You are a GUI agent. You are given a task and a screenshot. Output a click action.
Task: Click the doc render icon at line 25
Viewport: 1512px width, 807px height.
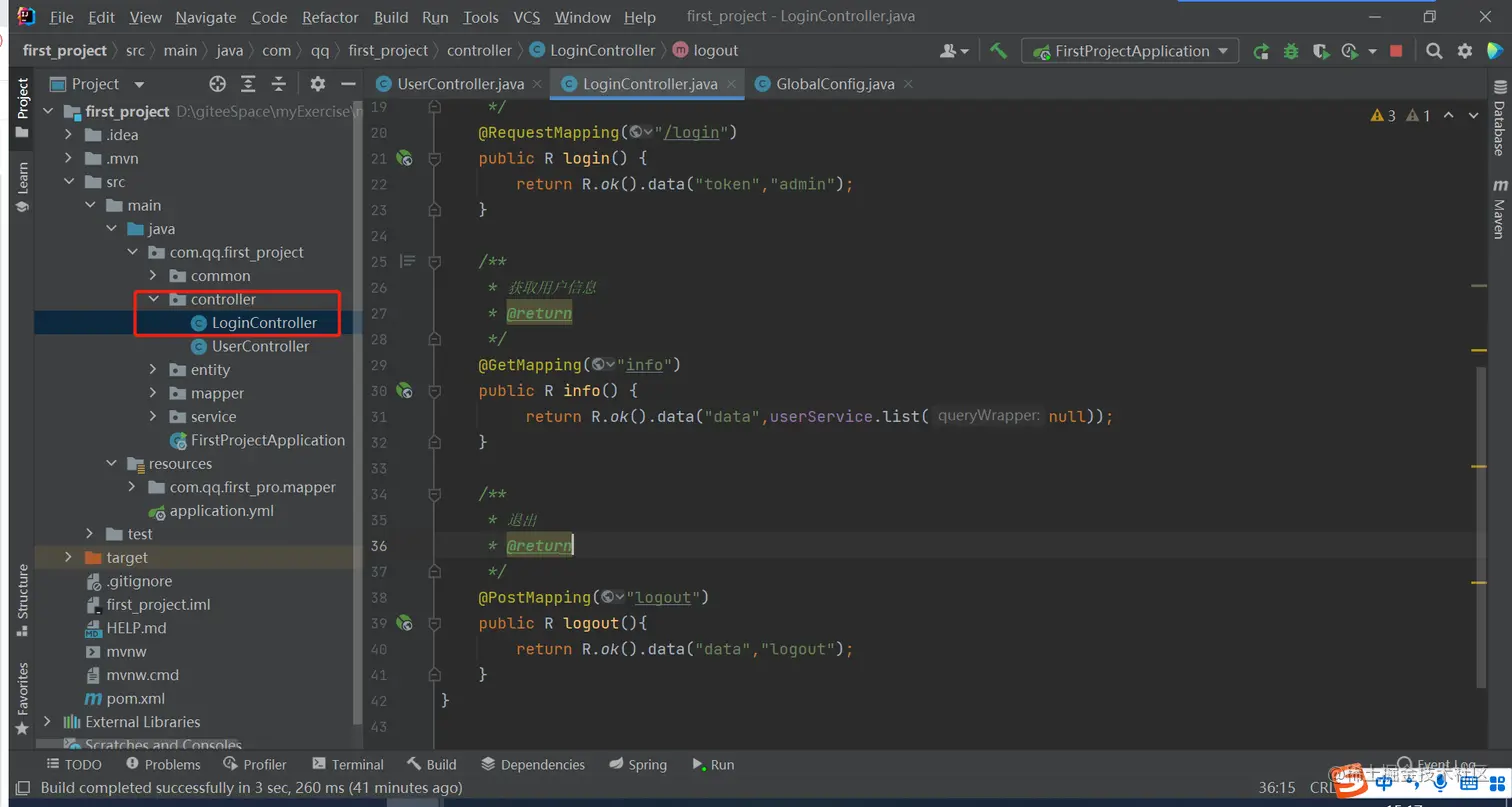407,261
